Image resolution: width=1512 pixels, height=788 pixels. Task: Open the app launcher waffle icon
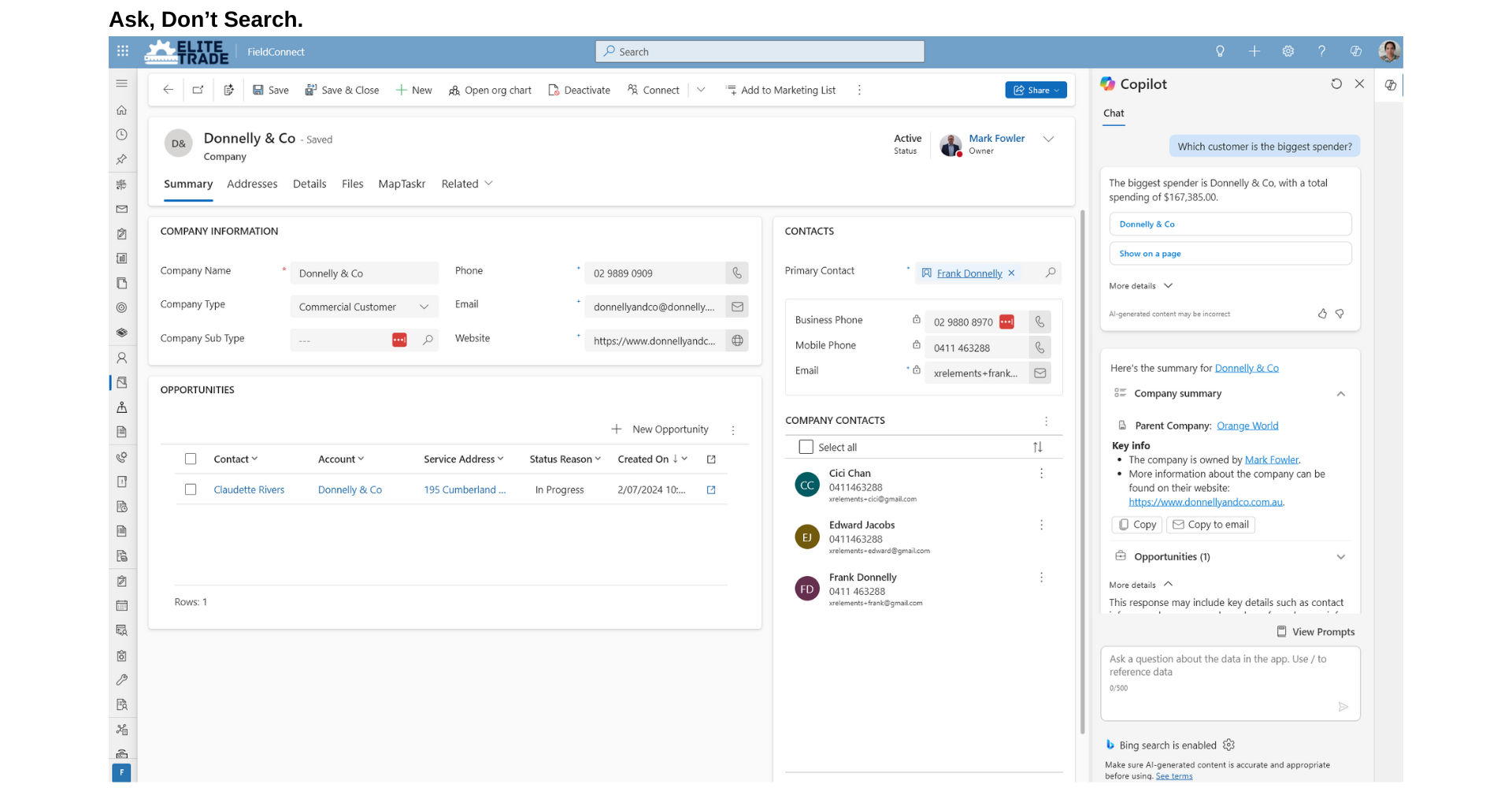coord(123,51)
